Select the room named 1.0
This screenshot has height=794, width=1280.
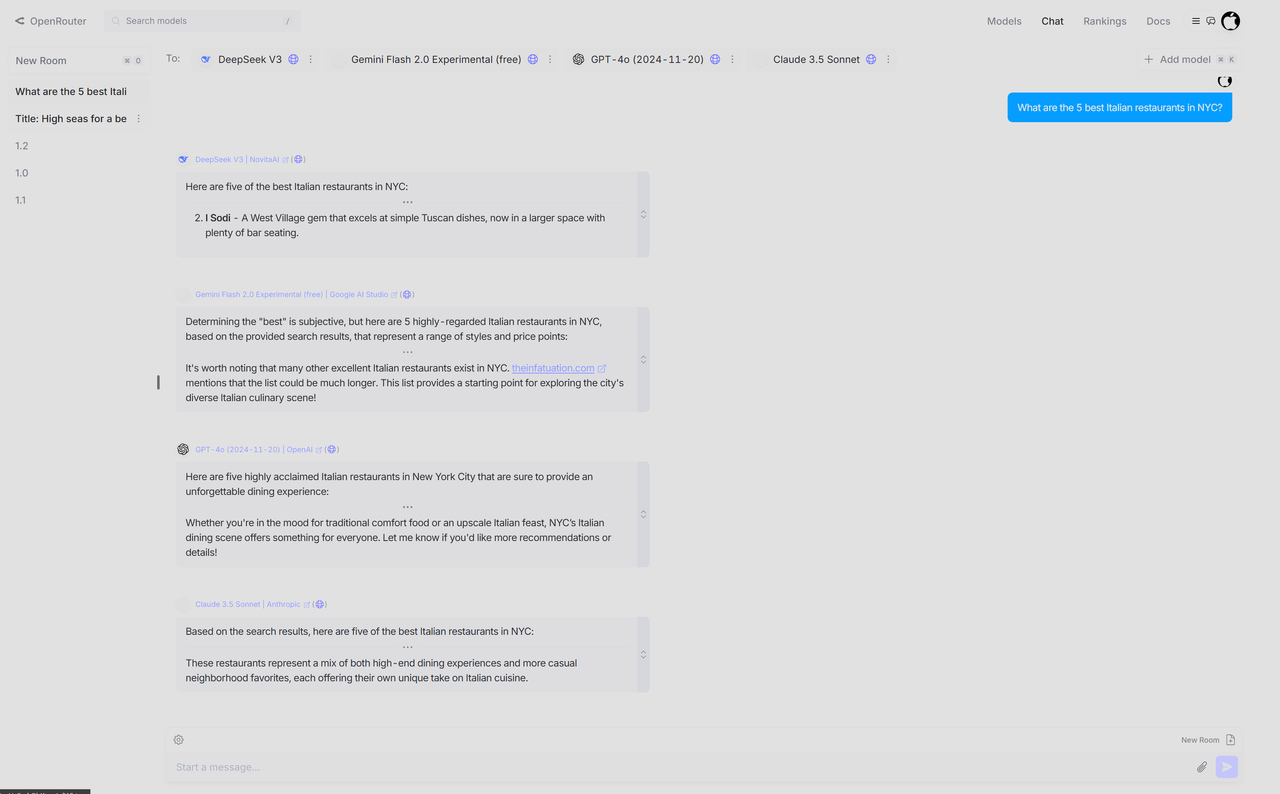tap(22, 173)
